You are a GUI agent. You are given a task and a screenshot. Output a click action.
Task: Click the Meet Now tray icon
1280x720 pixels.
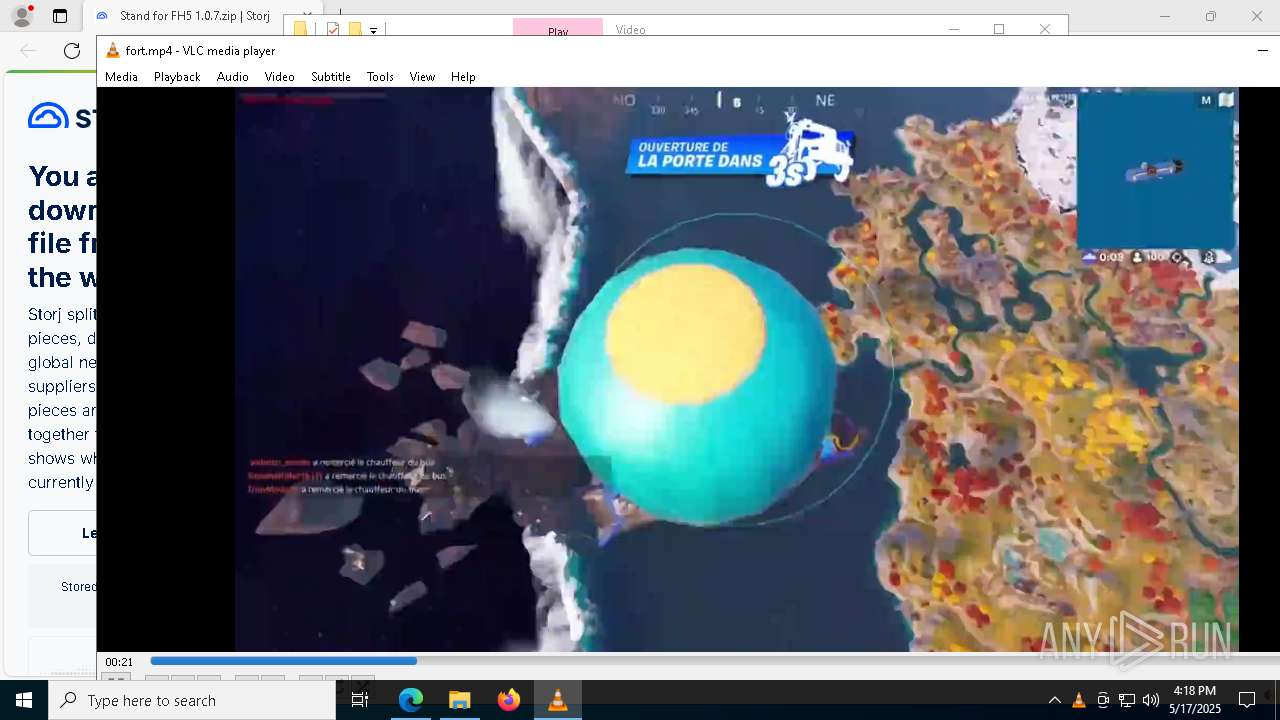[x=1103, y=700]
